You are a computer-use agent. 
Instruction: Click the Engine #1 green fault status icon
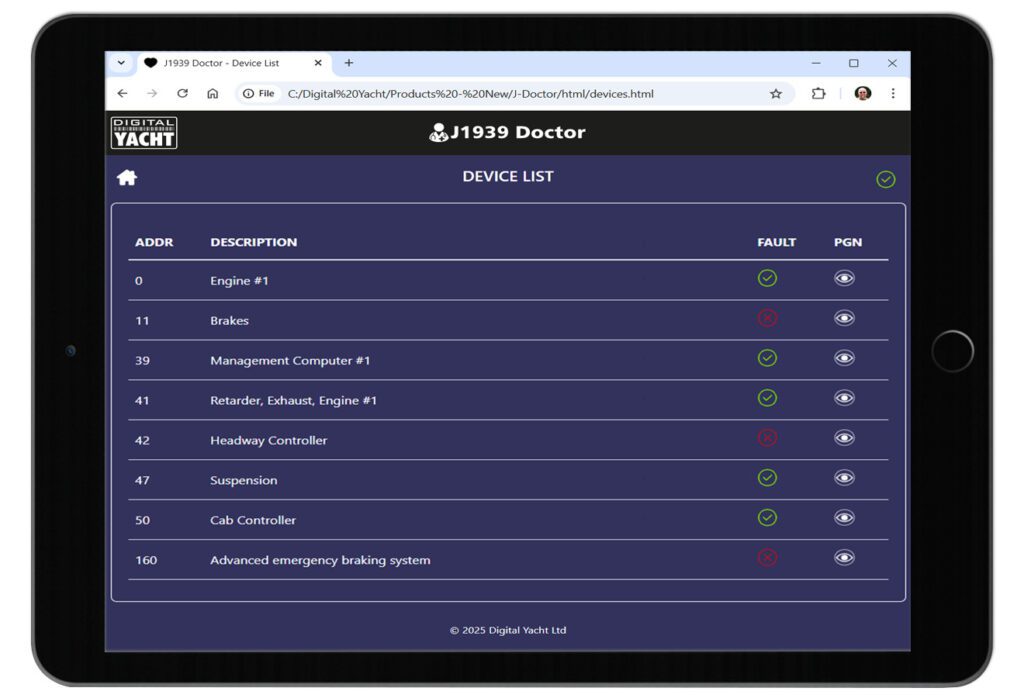pos(767,278)
